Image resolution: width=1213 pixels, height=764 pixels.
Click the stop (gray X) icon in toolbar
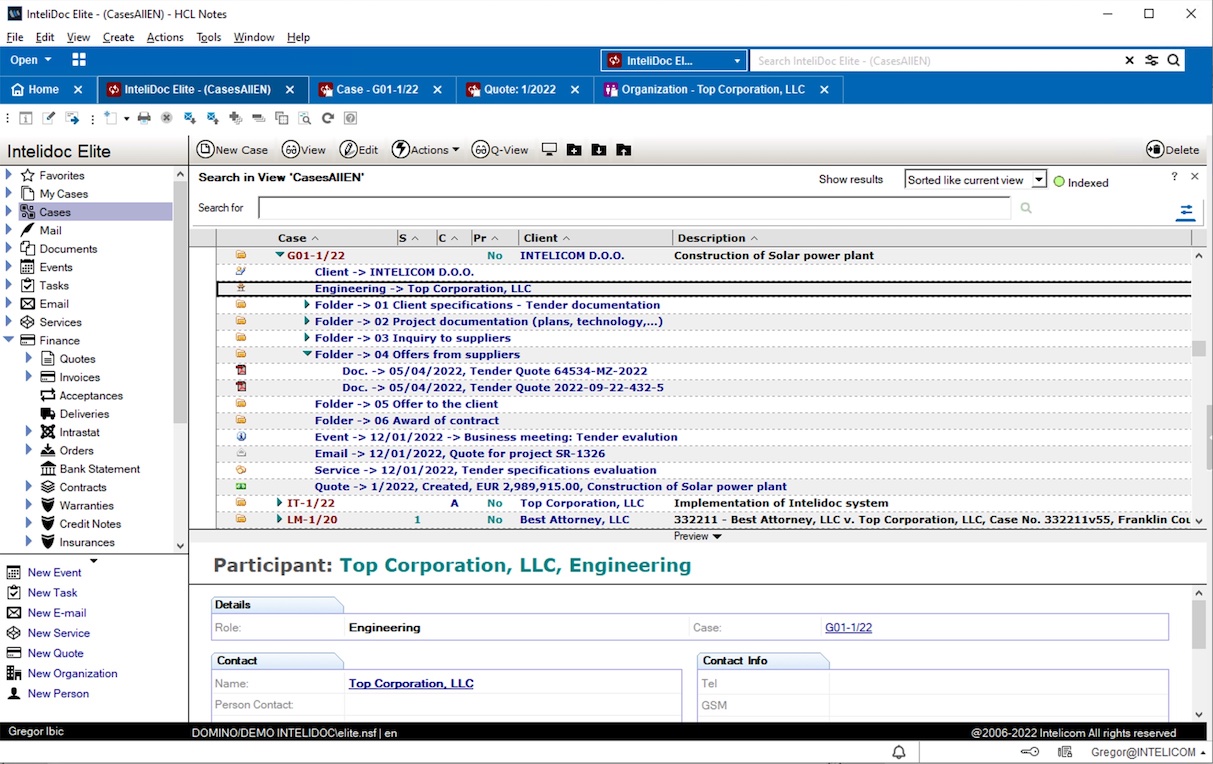click(x=167, y=118)
